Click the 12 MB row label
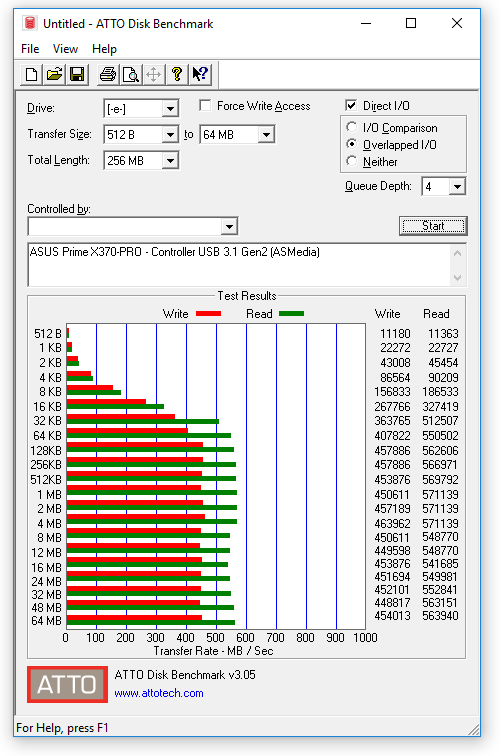The height and width of the screenshot is (756, 501). [x=47, y=552]
